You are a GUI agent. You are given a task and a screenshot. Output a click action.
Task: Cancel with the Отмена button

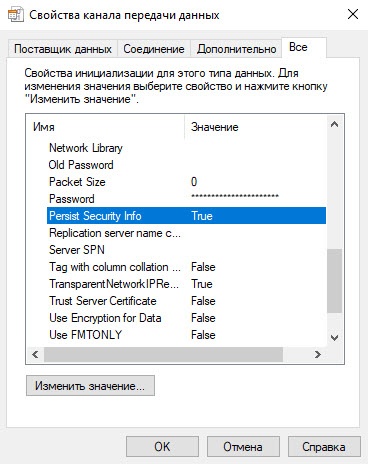(x=243, y=447)
